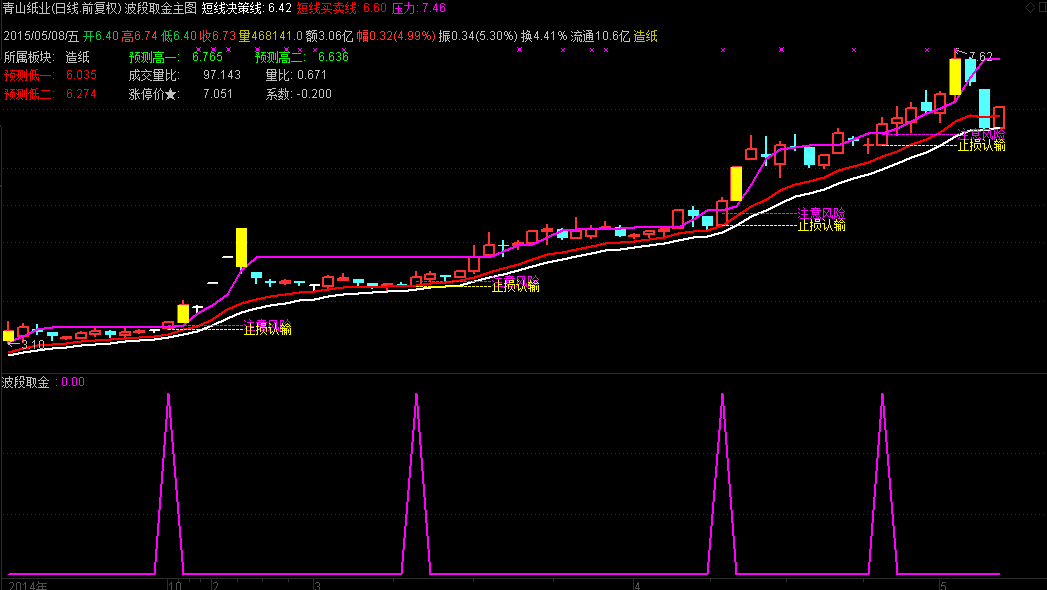The width and height of the screenshot is (1047, 590).
Task: Click the arrow marker beside the 5.10 low
Action: pos(12,343)
